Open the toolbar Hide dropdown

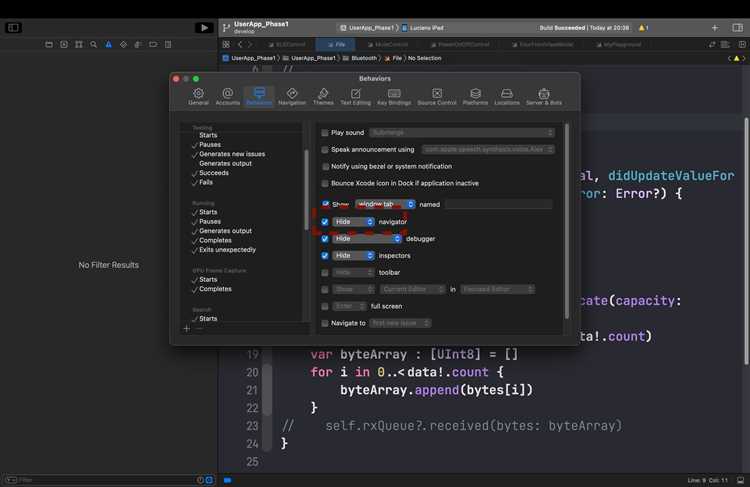click(x=353, y=273)
